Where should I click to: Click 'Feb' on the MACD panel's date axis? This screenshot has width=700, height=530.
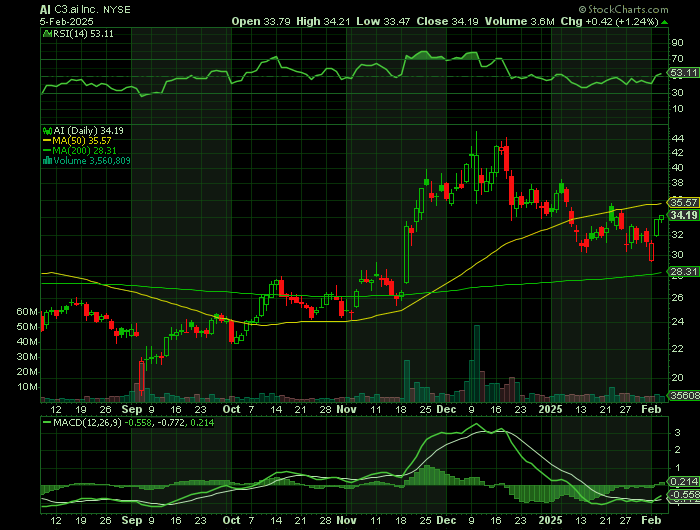point(651,521)
